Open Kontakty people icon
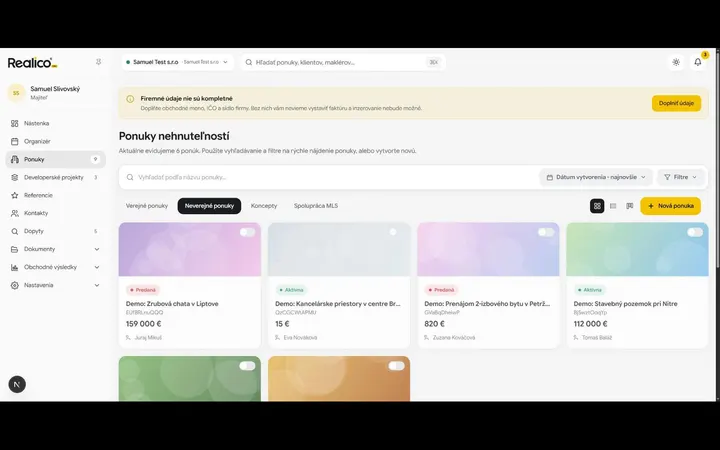The image size is (720, 450). [15, 213]
